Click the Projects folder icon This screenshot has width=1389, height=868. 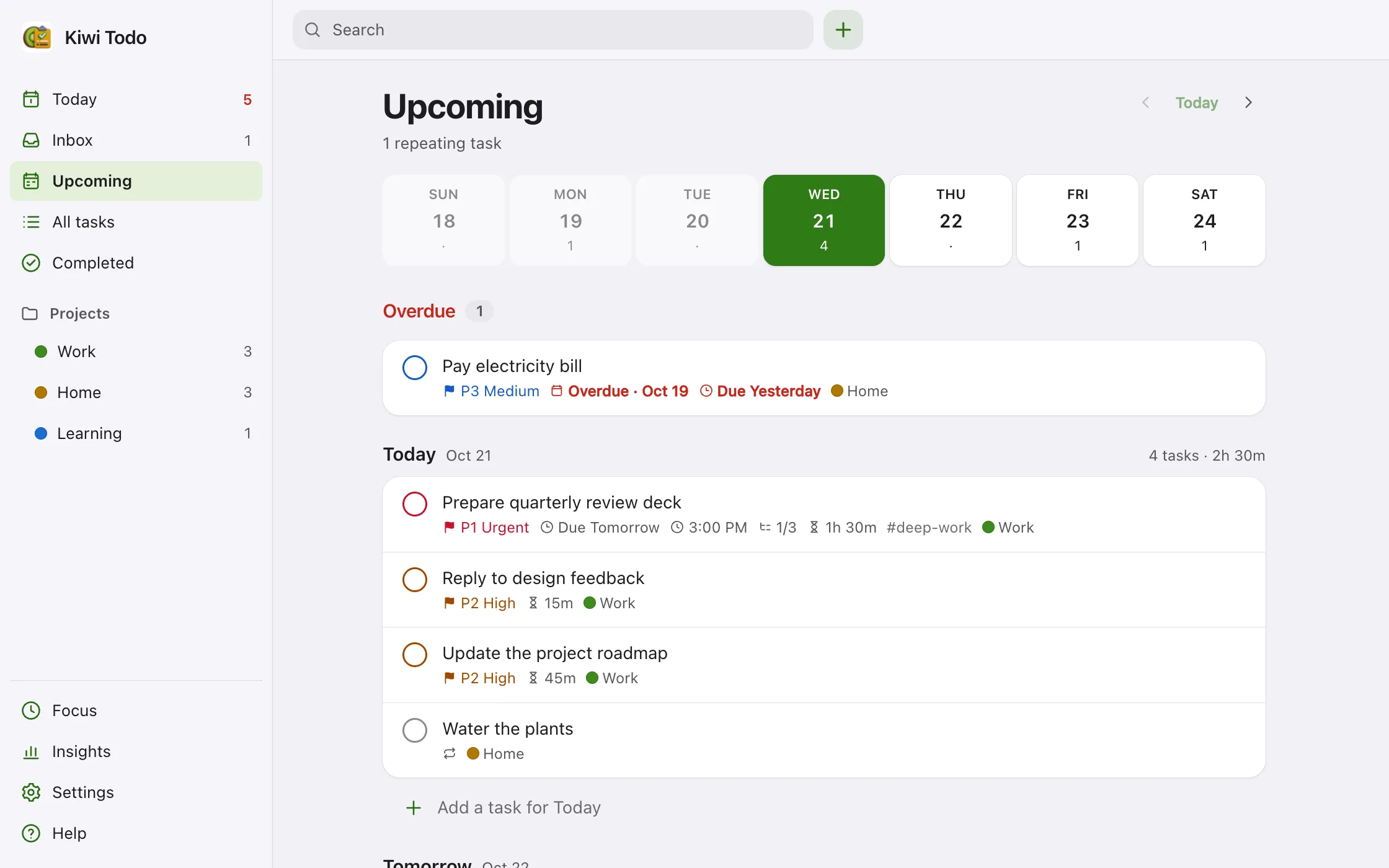tap(30, 314)
